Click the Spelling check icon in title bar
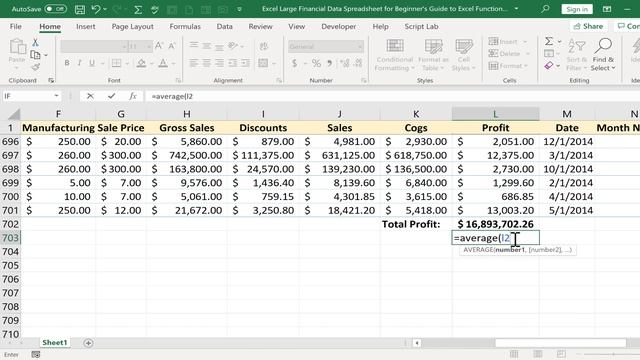 click(155, 9)
